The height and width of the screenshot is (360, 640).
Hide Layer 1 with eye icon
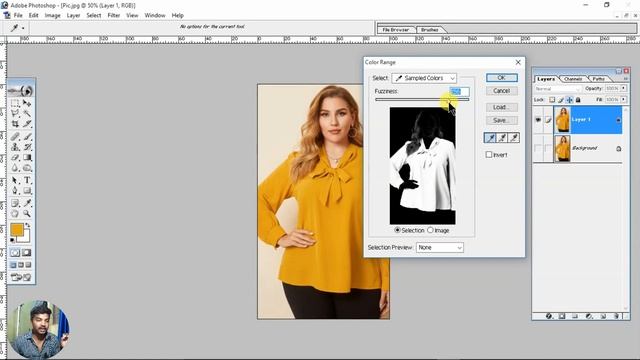(x=538, y=120)
